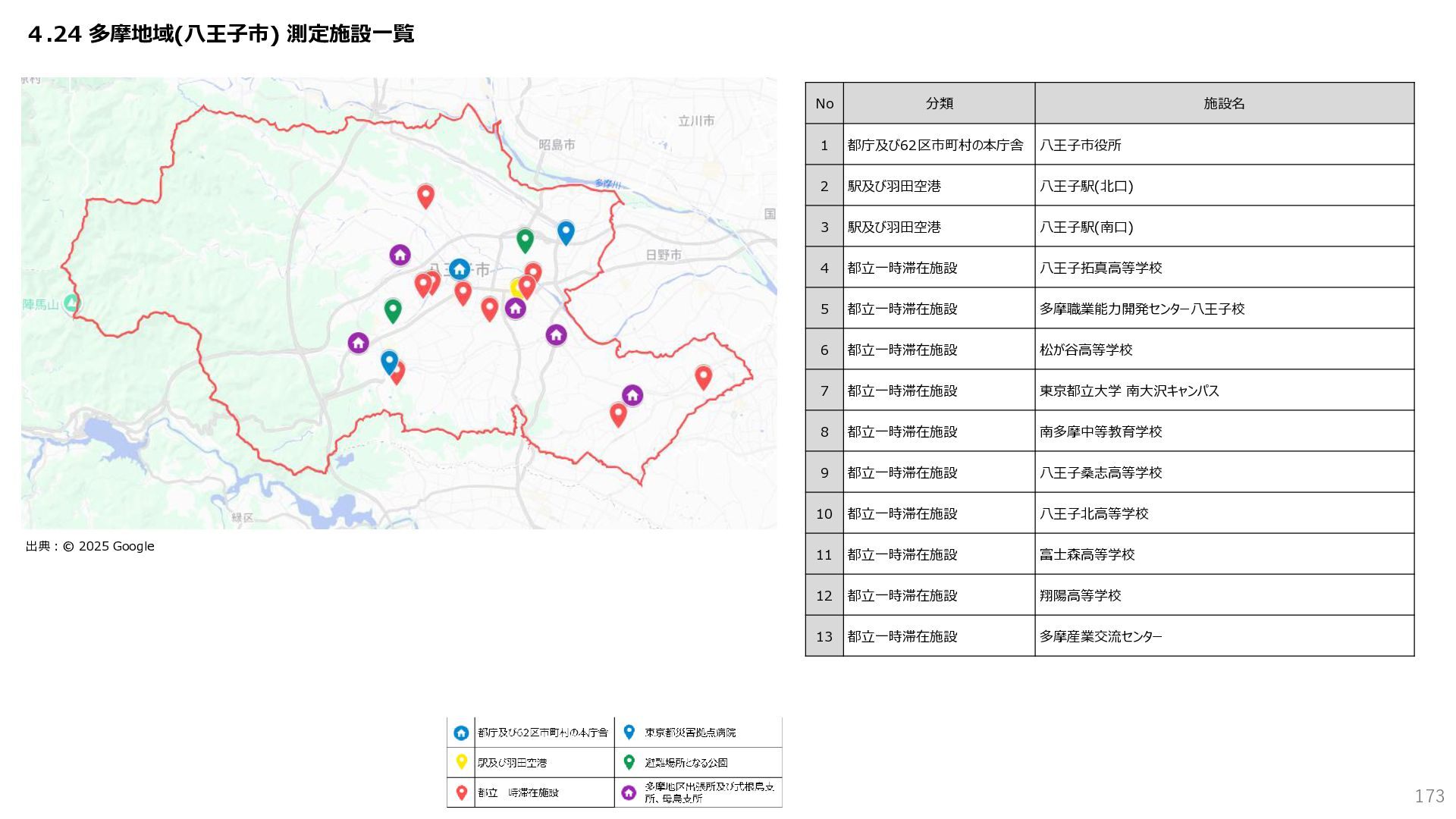Click the red pin icon in the legend
The height and width of the screenshot is (819, 1456).
pyautogui.click(x=461, y=792)
